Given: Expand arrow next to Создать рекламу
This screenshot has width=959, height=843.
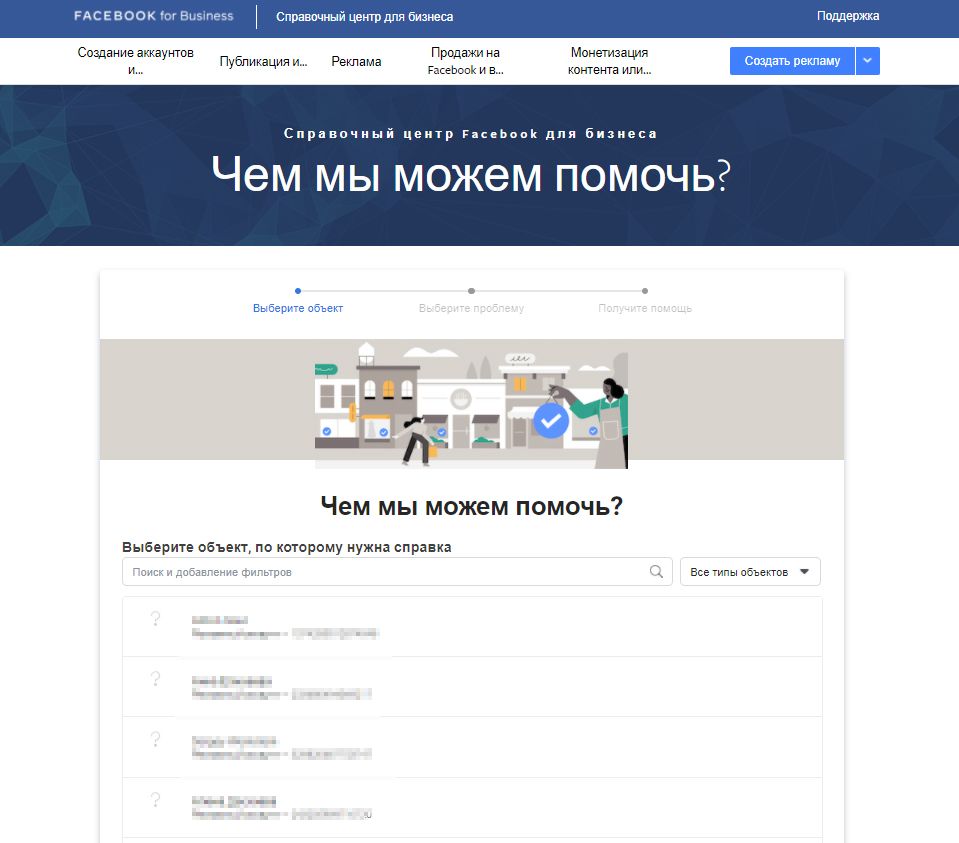Looking at the screenshot, I should click(867, 61).
